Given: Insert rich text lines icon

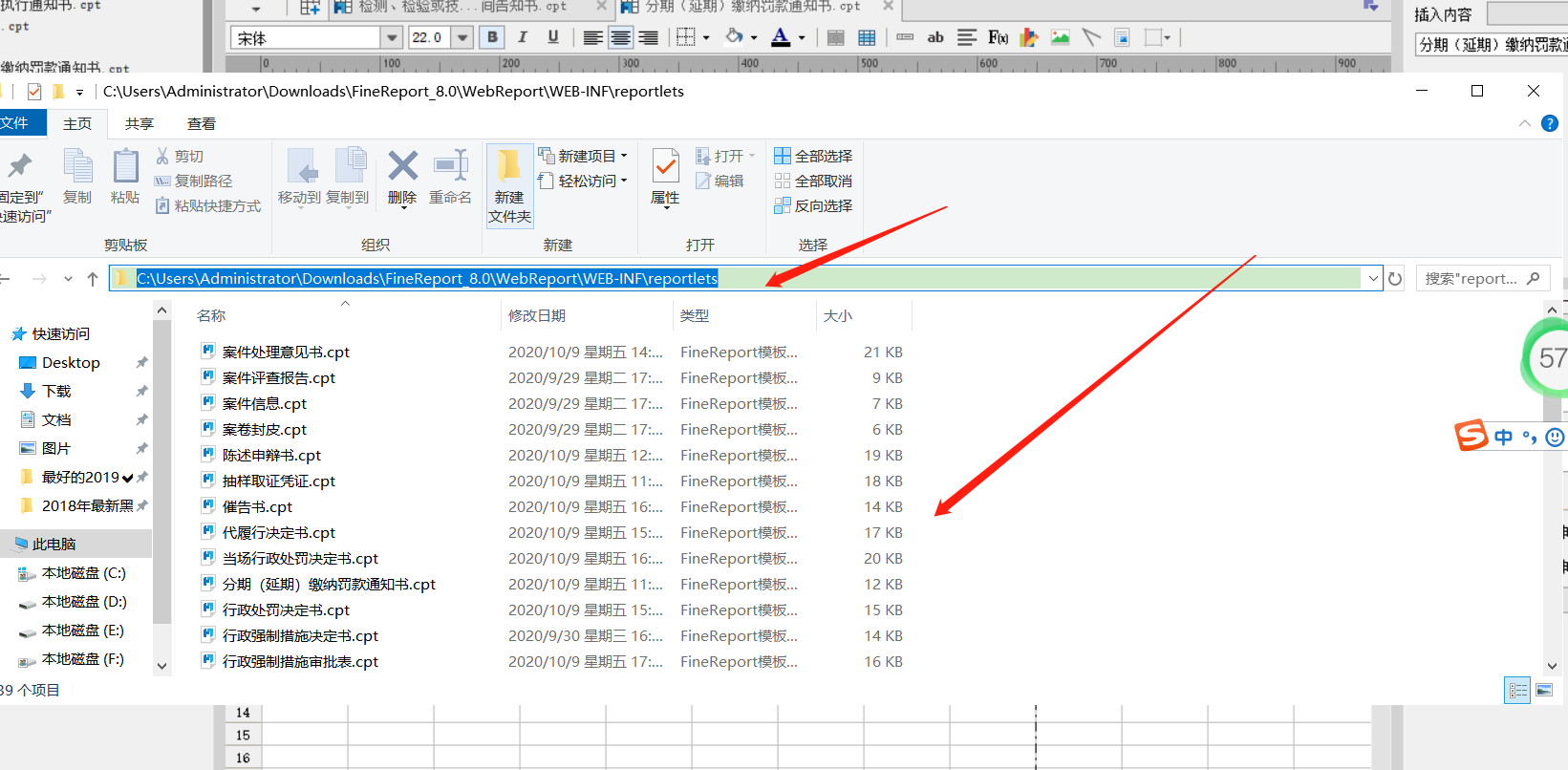Looking at the screenshot, I should point(967,37).
